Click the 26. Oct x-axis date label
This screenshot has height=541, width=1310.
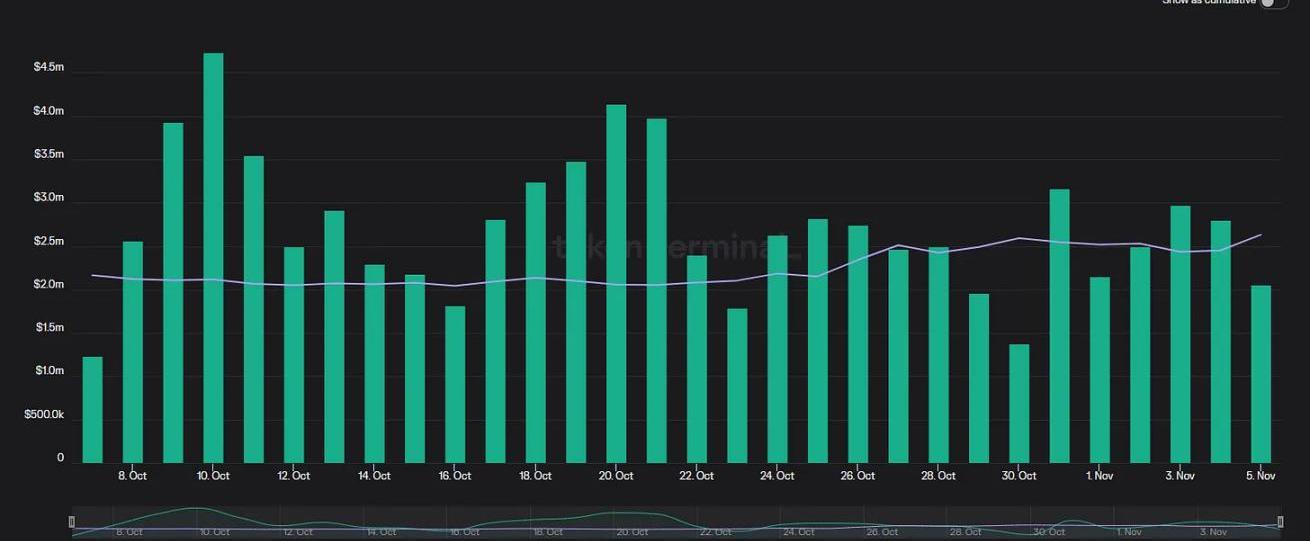coord(858,476)
